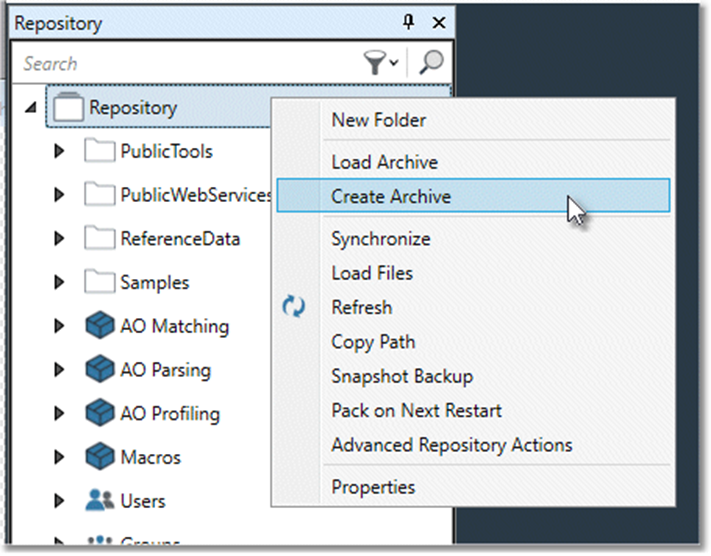The width and height of the screenshot is (711, 556).
Task: Click the search magnifier icon
Action: [431, 63]
